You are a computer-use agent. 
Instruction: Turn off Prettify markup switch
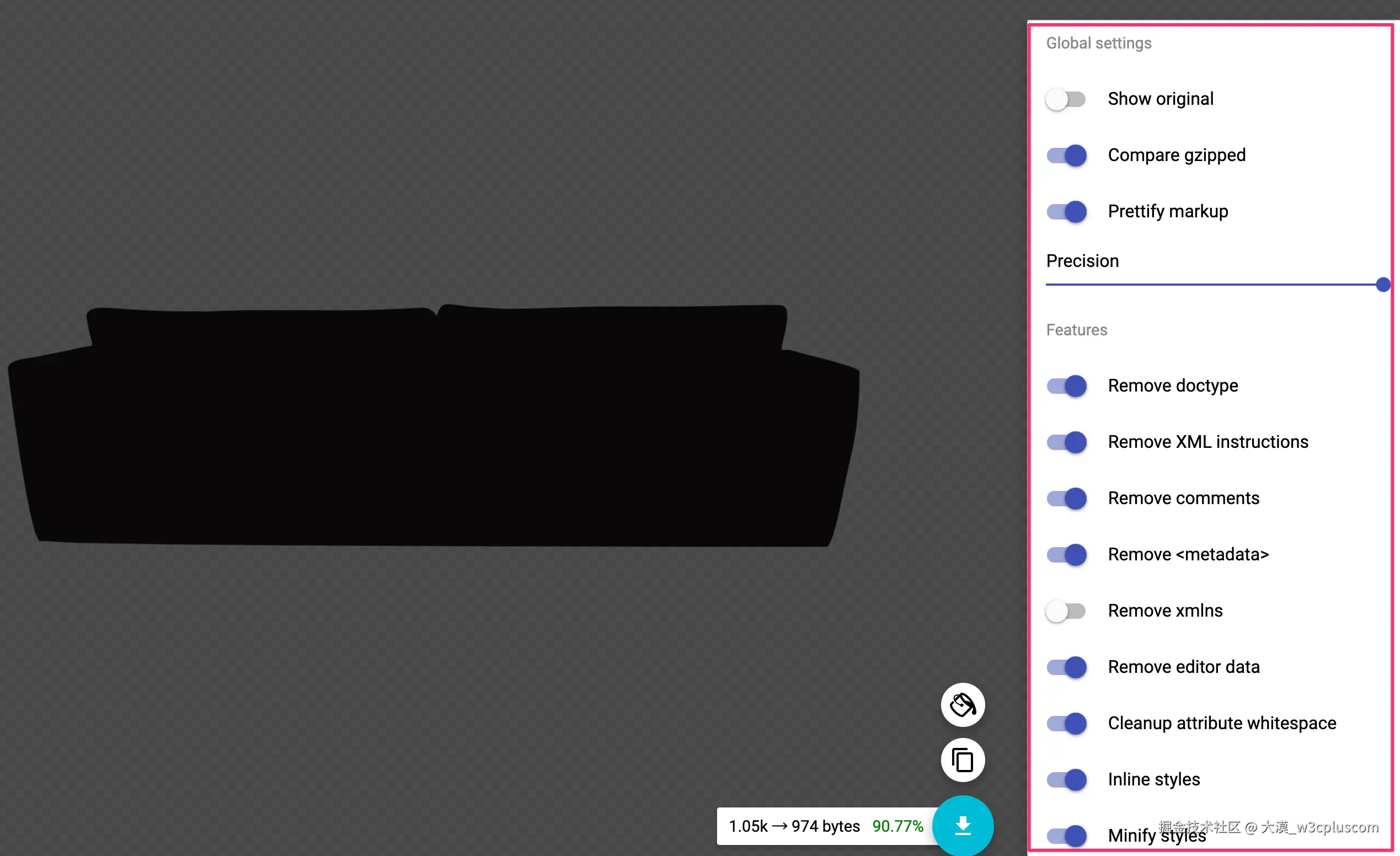pos(1066,212)
